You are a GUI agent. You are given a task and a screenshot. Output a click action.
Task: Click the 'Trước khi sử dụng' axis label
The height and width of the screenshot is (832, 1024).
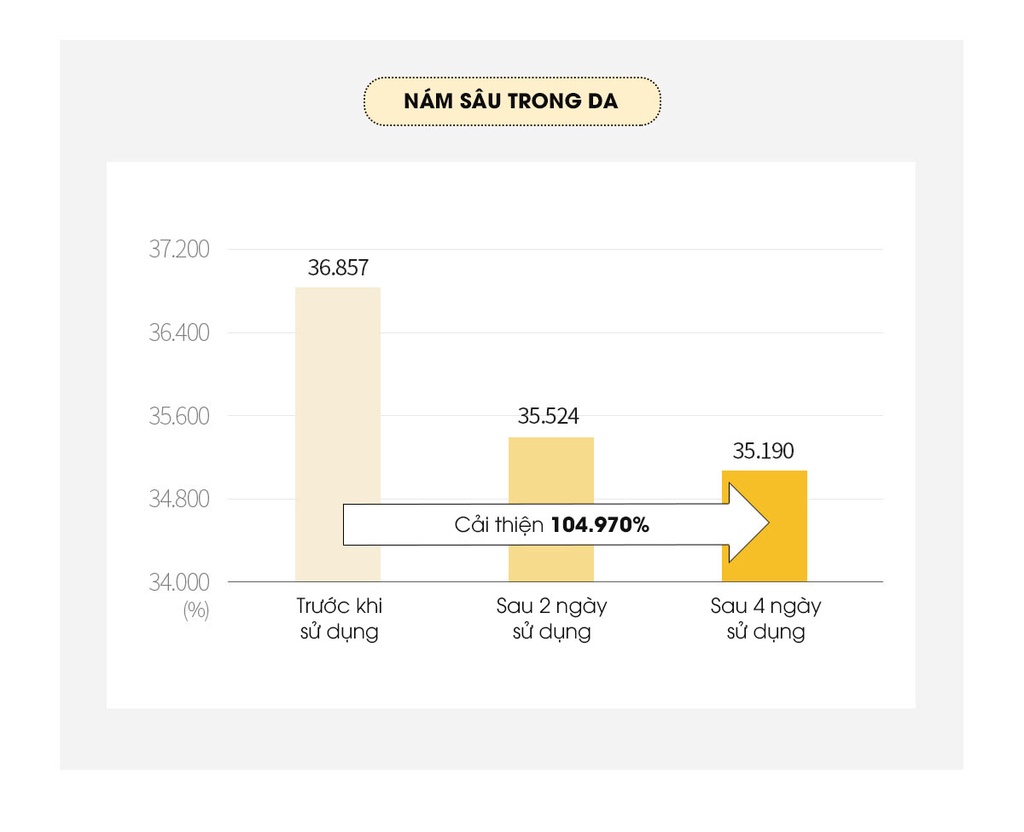(x=339, y=619)
